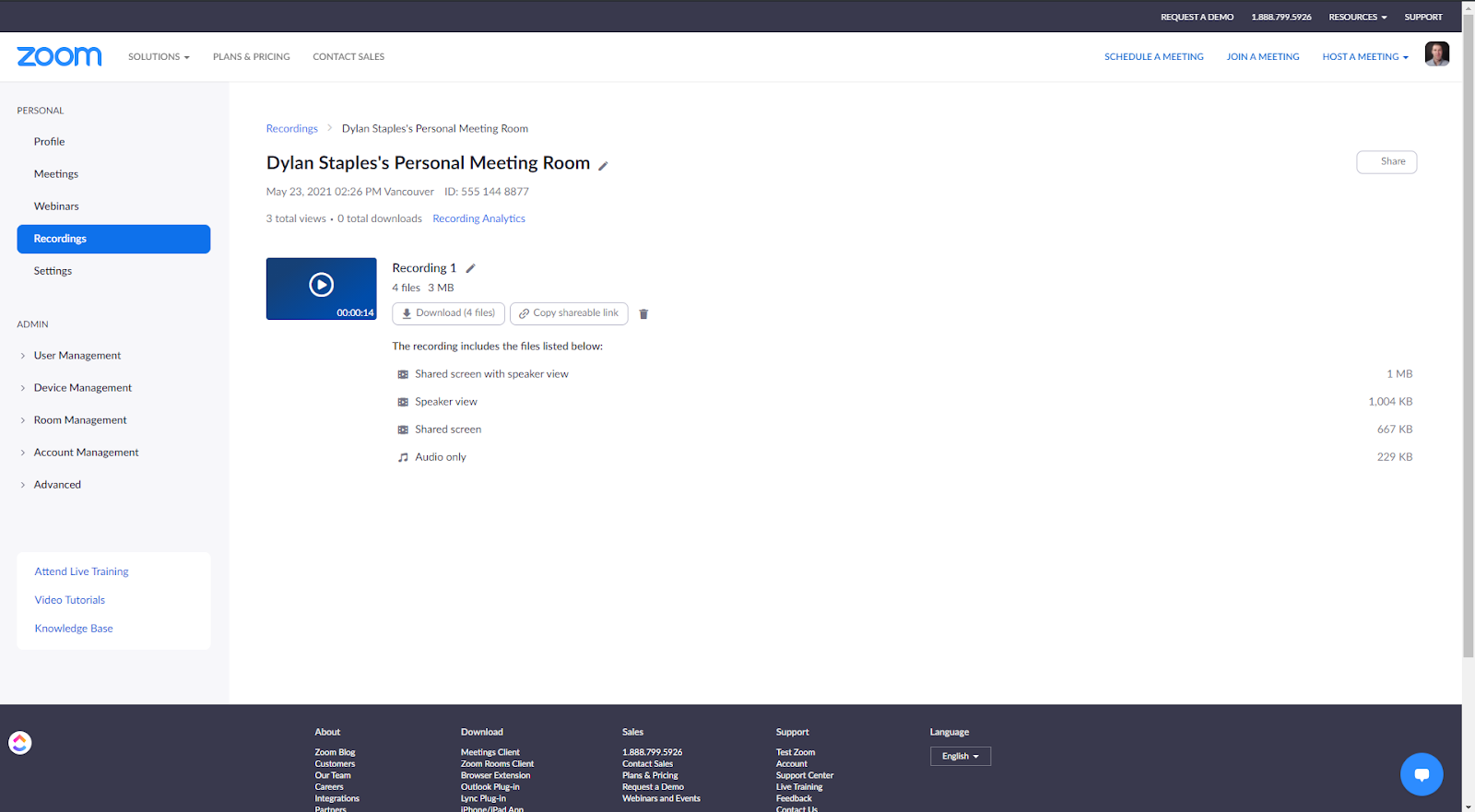This screenshot has width=1475, height=812.
Task: Go to Profile in sidebar
Action: pos(50,142)
